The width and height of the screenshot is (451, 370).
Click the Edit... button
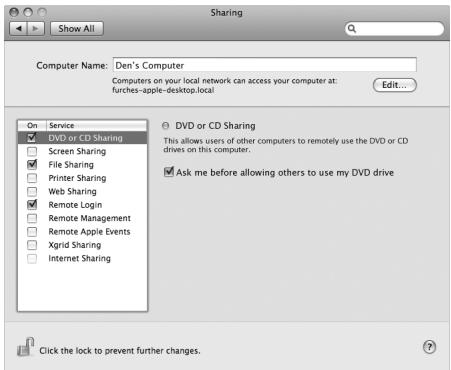click(395, 85)
